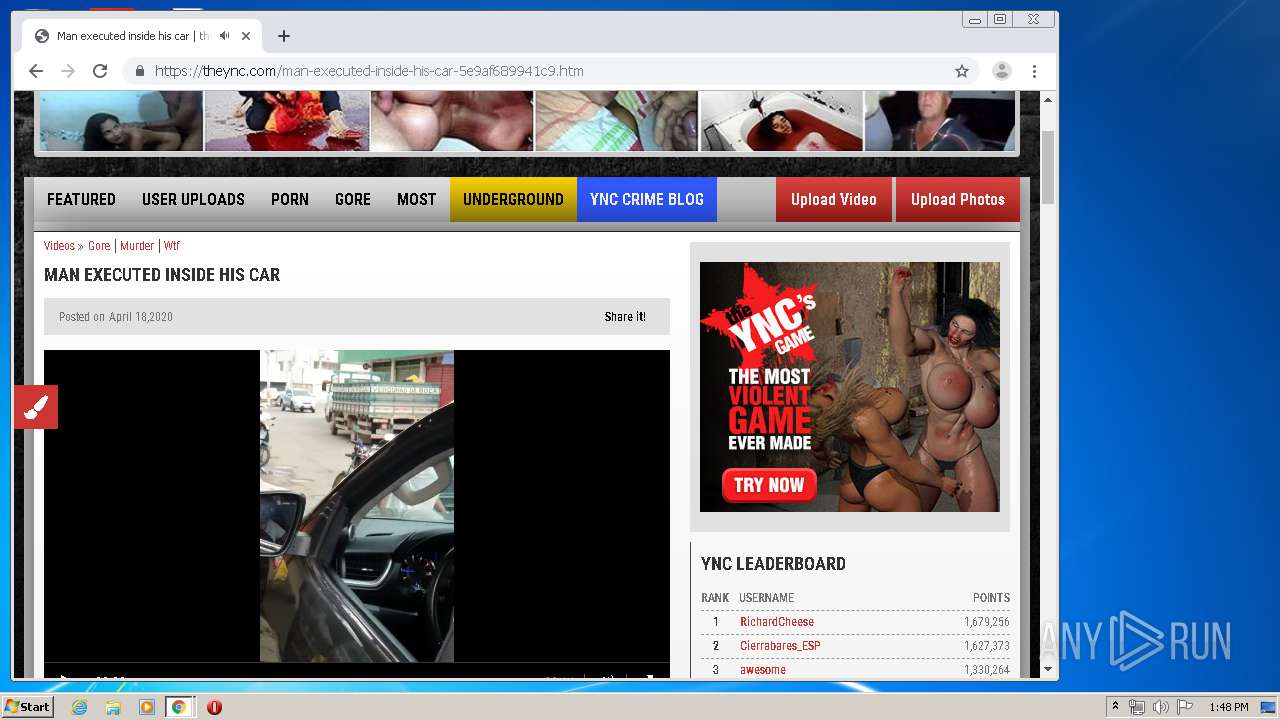Open Cierrabares_ESP leaderboard profile
1280x720 pixels.
(x=780, y=646)
